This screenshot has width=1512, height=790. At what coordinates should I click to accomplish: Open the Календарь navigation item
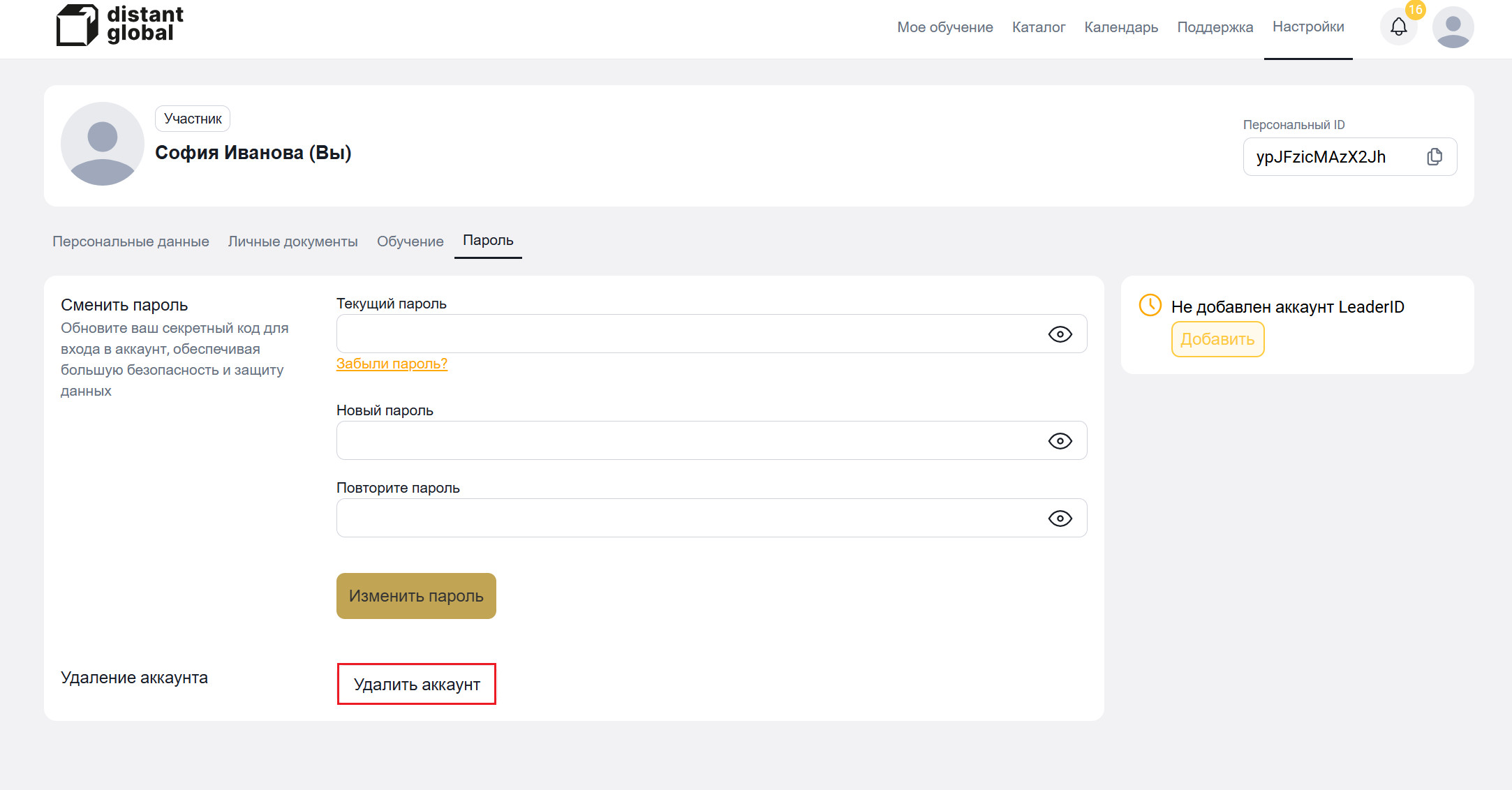click(x=1120, y=27)
